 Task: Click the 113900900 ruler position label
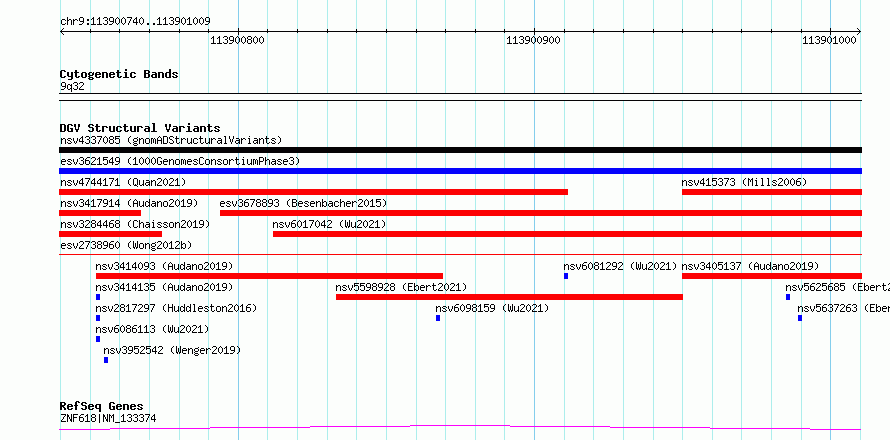tap(533, 40)
